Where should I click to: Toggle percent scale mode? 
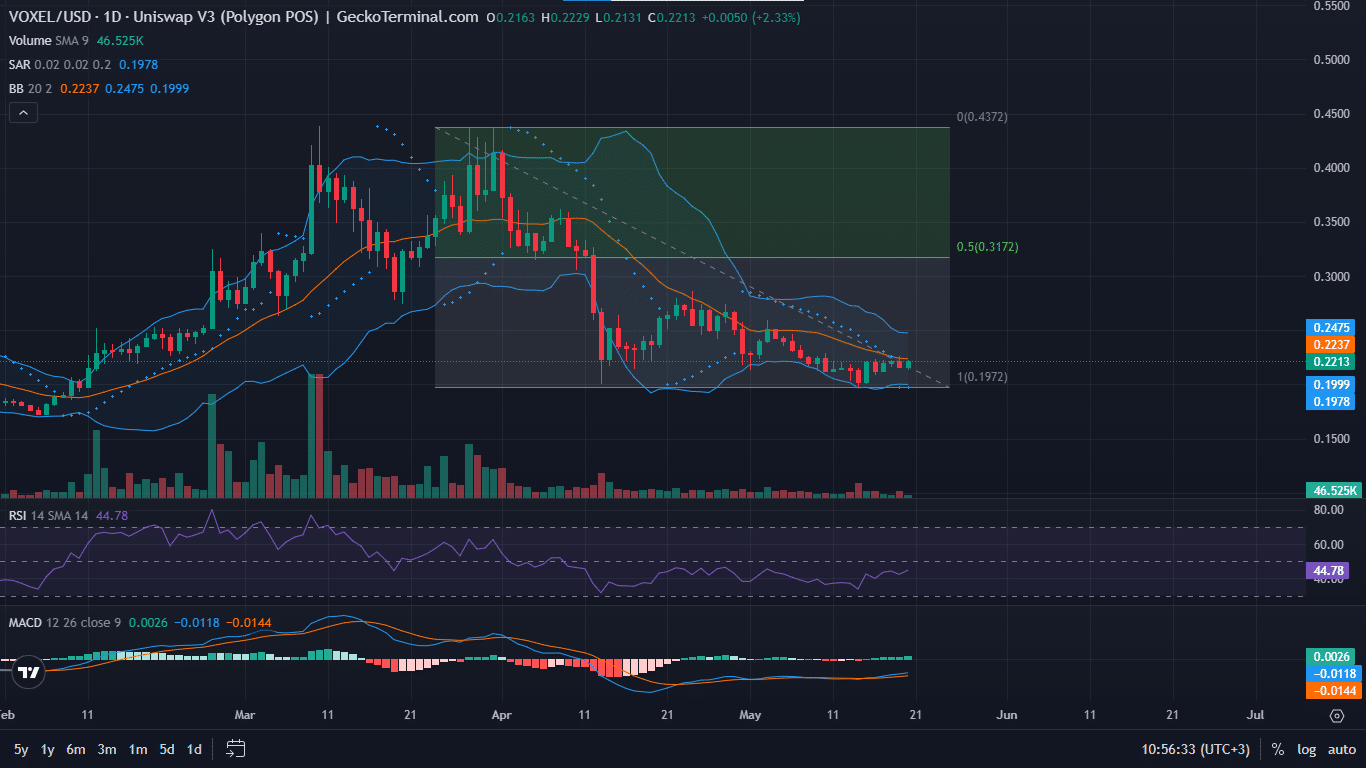[x=1278, y=749]
